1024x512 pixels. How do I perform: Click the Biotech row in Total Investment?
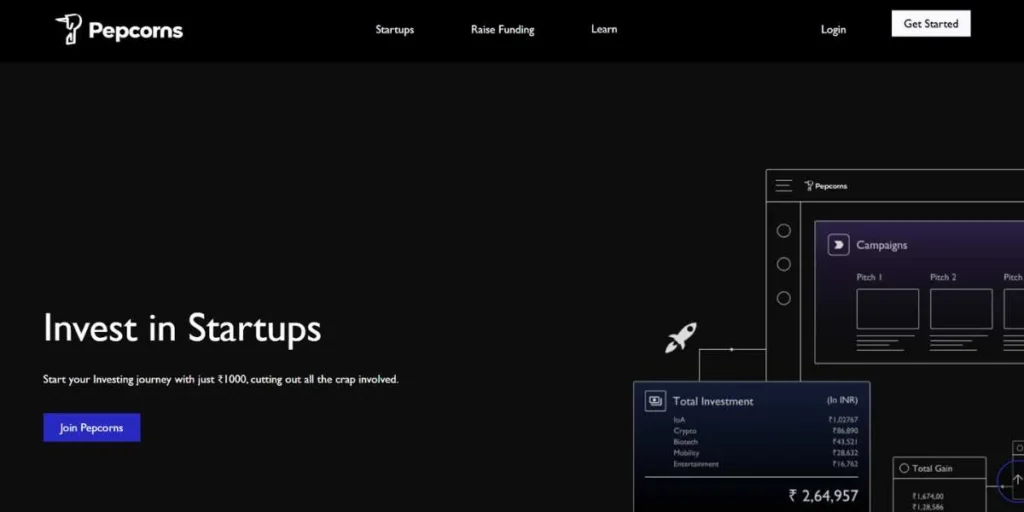[x=765, y=442]
